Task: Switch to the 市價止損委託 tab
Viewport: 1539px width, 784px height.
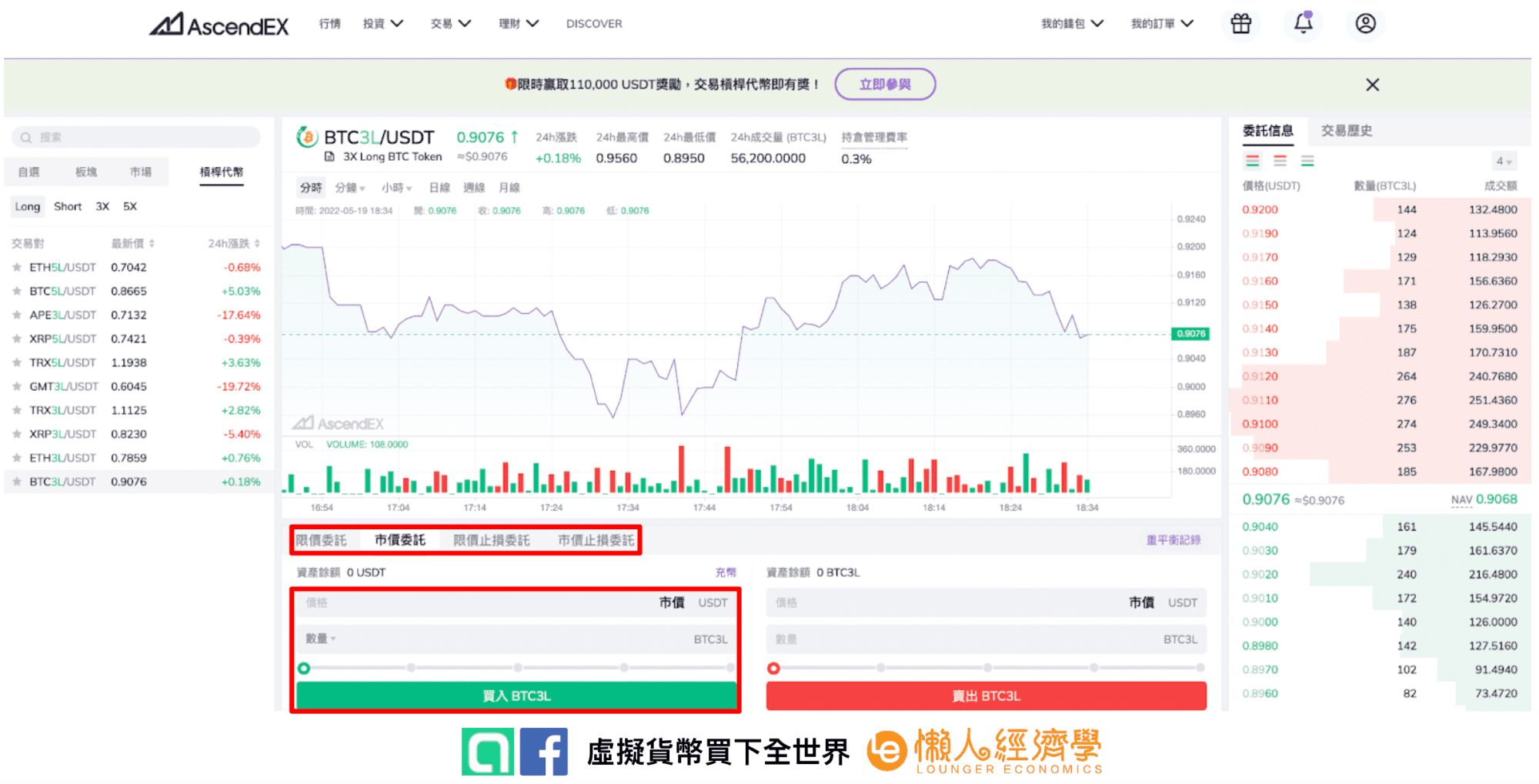Action: [596, 540]
